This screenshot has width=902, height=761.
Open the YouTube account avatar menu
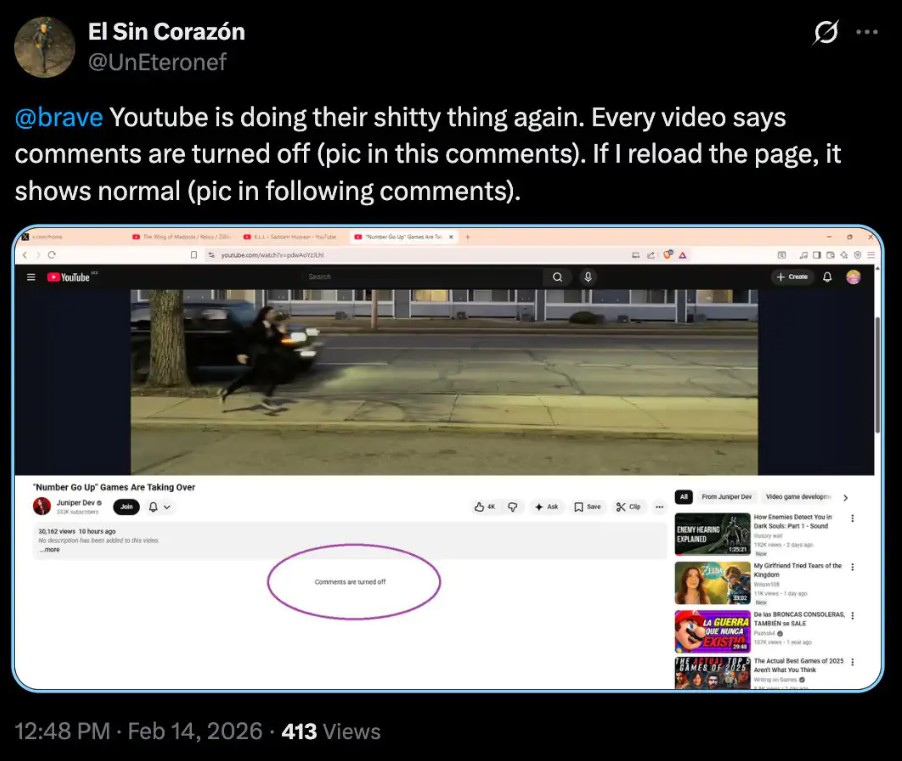click(853, 277)
